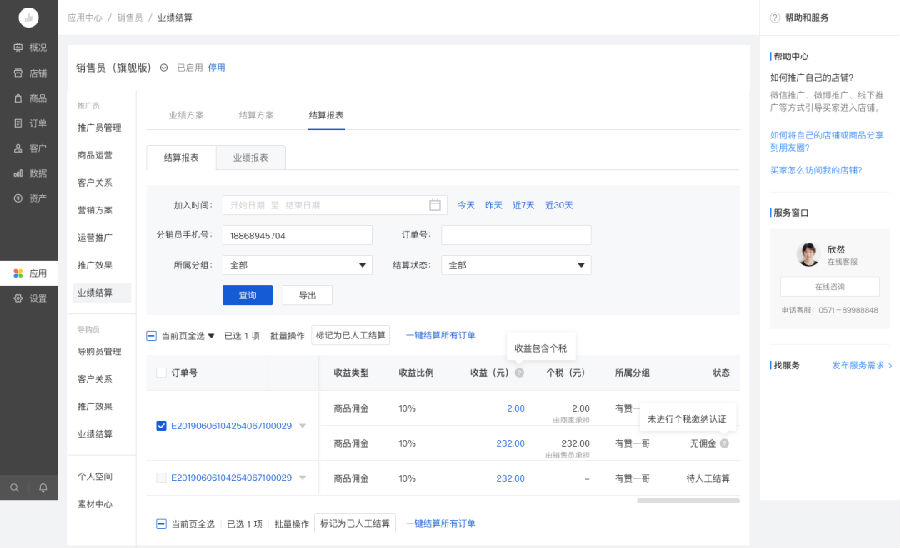Check the second order row checkbox
The width and height of the screenshot is (900, 548).
(x=161, y=477)
